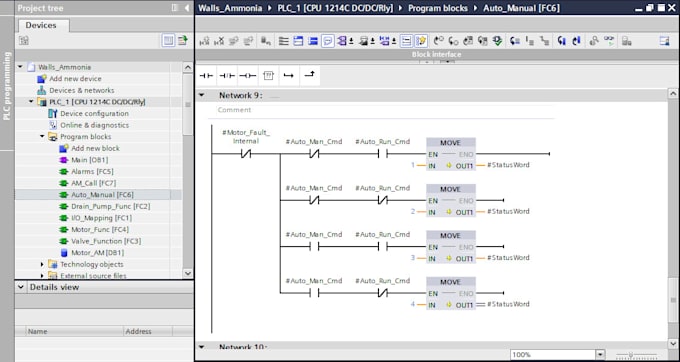The height and width of the screenshot is (362, 680).
Task: Select the MOVE box with input 4
Action: click(x=451, y=294)
